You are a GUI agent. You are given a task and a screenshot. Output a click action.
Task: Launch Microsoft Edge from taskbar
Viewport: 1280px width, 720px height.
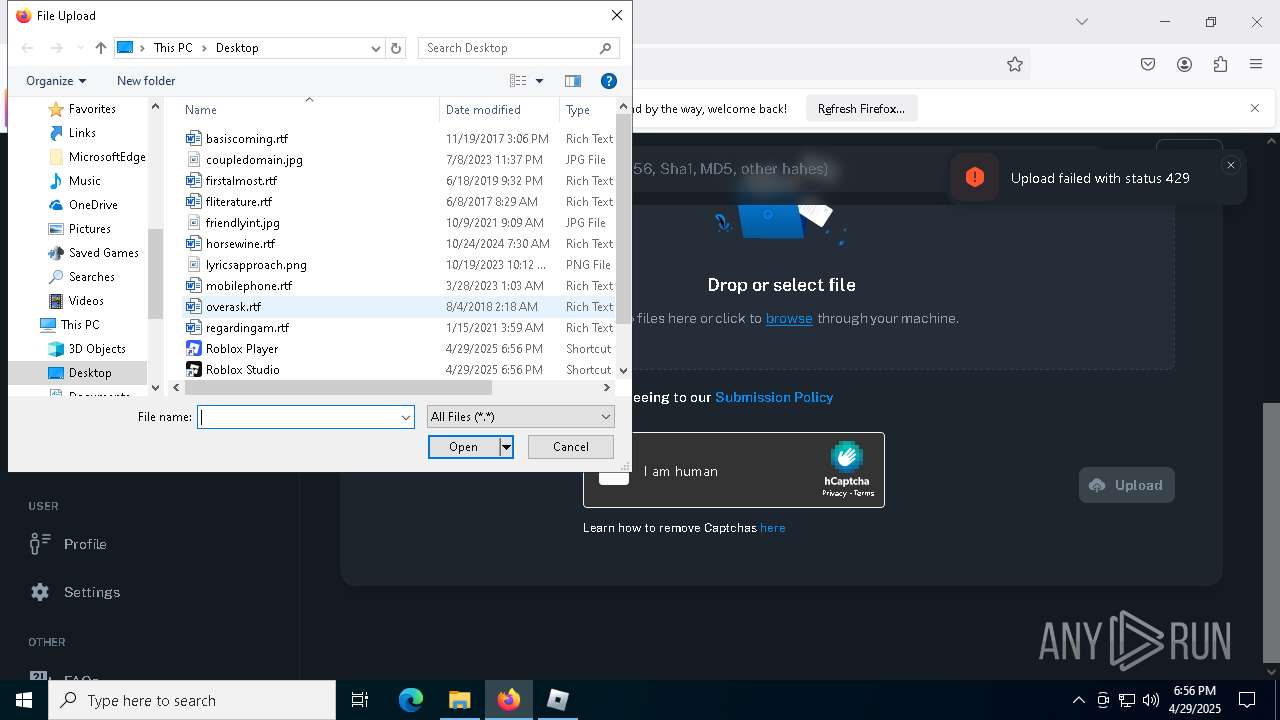(x=411, y=700)
